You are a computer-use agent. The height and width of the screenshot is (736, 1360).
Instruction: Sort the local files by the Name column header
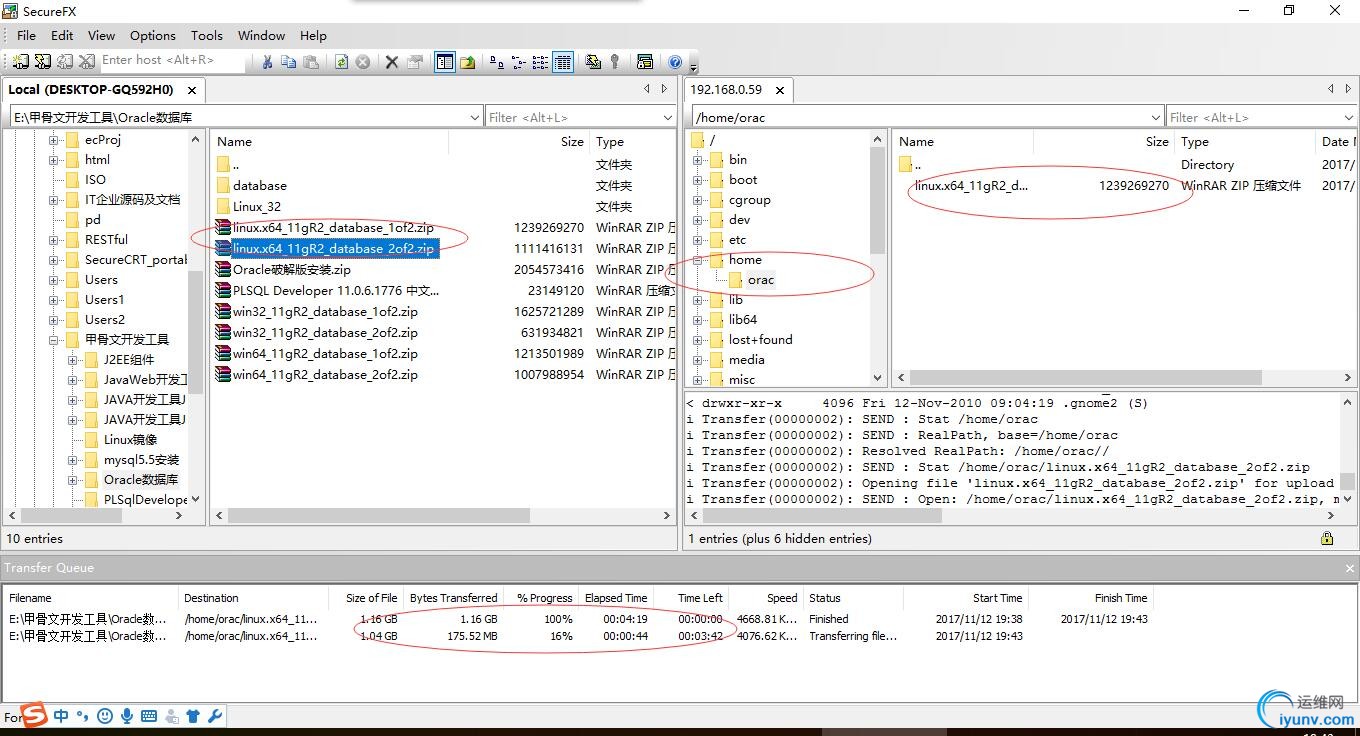(x=330, y=141)
